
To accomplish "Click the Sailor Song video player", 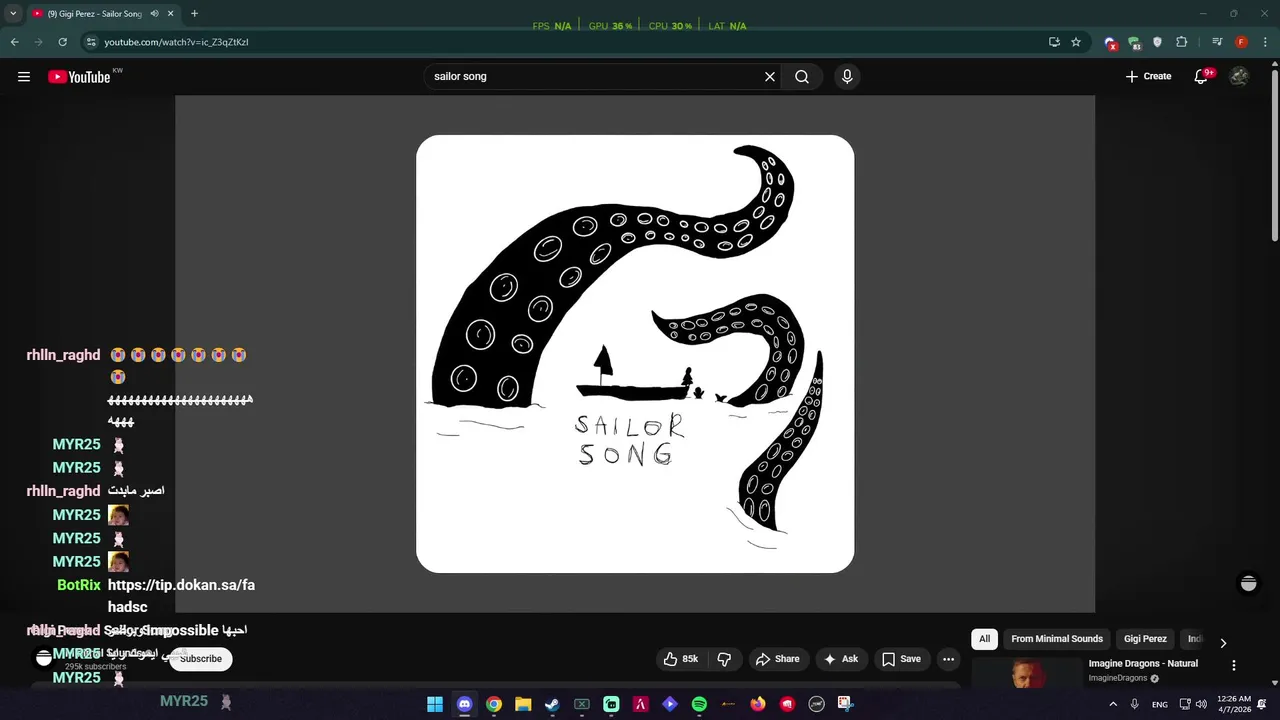I will coord(635,354).
